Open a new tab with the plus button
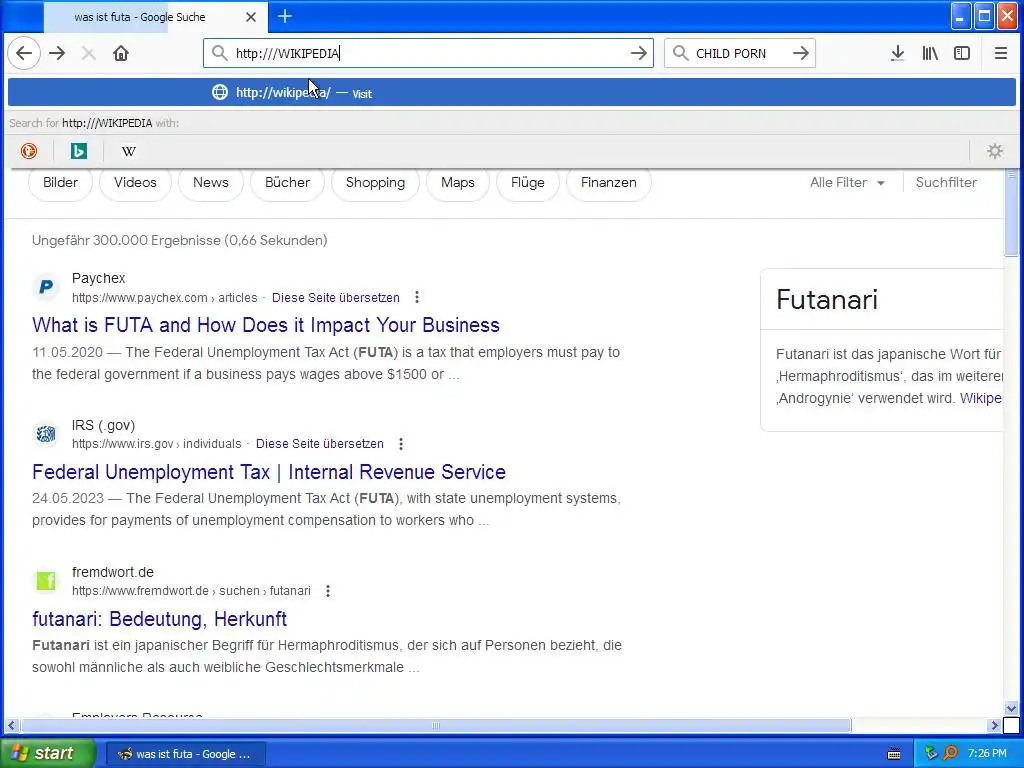 [x=285, y=16]
